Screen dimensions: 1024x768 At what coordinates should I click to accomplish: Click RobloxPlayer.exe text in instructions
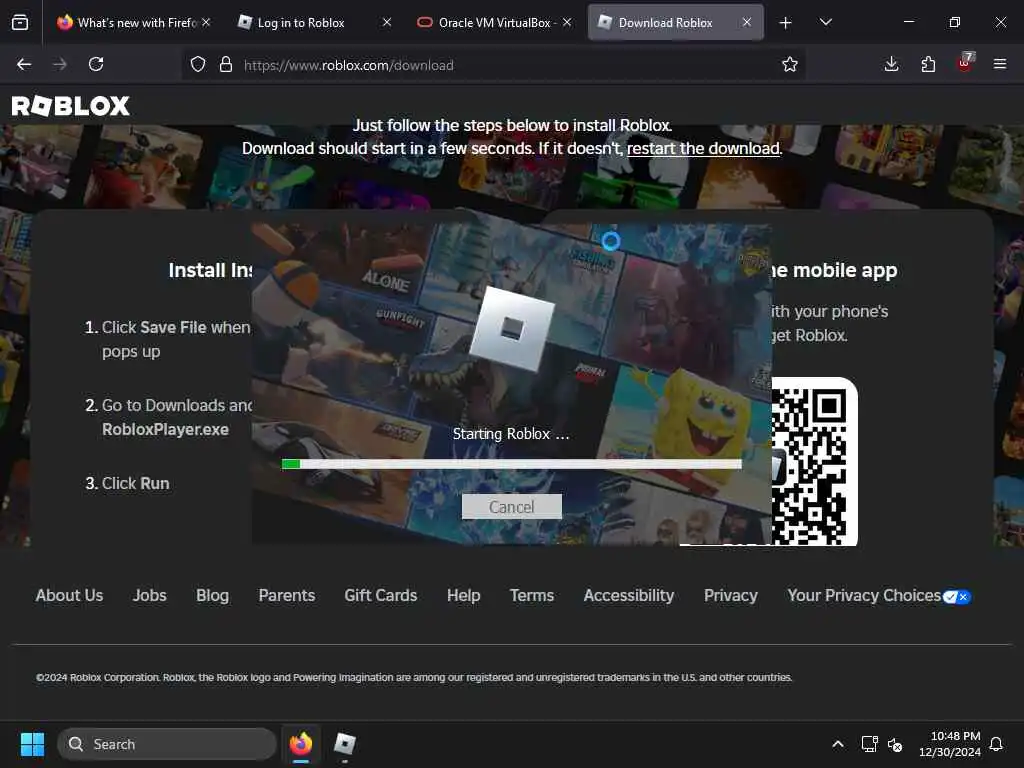[165, 430]
